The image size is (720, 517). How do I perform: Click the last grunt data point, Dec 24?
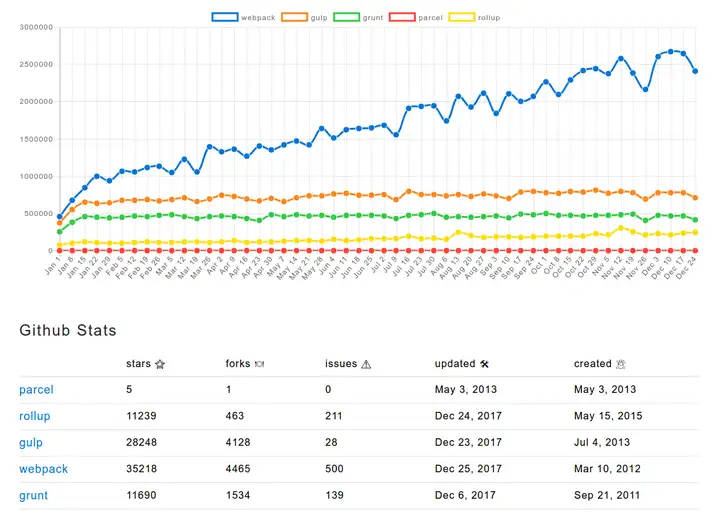point(695,219)
